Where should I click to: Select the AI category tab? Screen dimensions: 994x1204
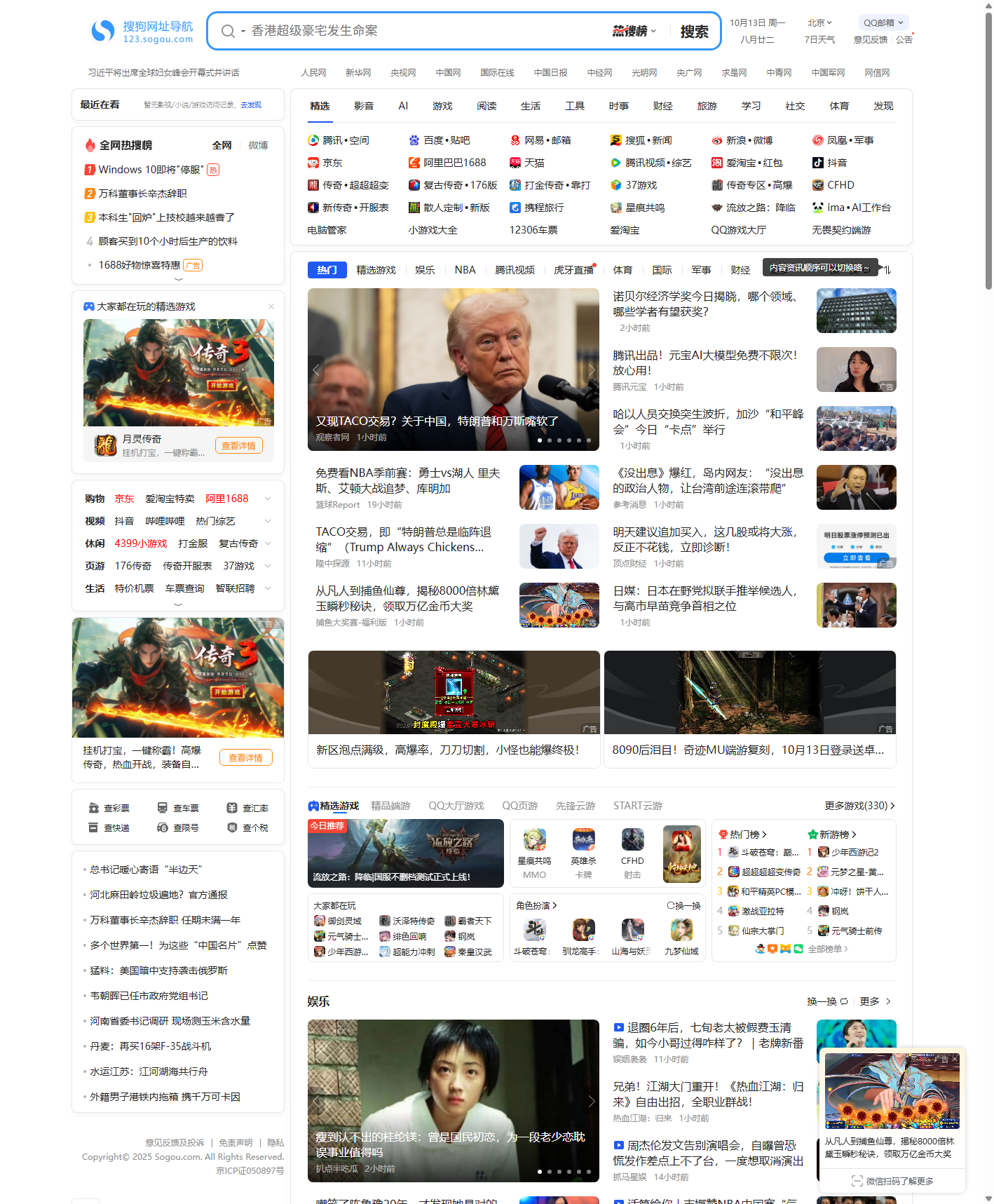(403, 106)
